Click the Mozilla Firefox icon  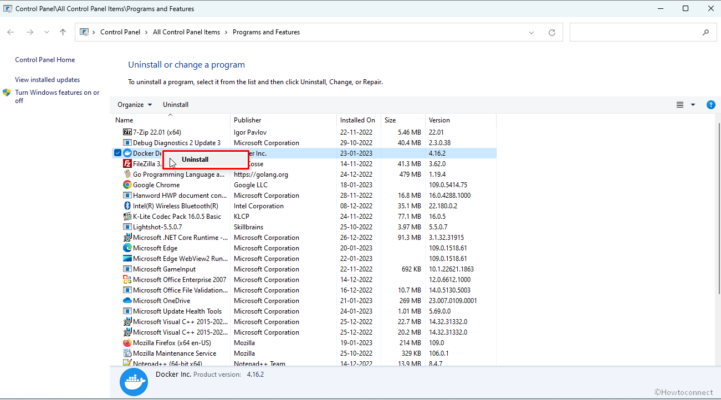point(127,343)
